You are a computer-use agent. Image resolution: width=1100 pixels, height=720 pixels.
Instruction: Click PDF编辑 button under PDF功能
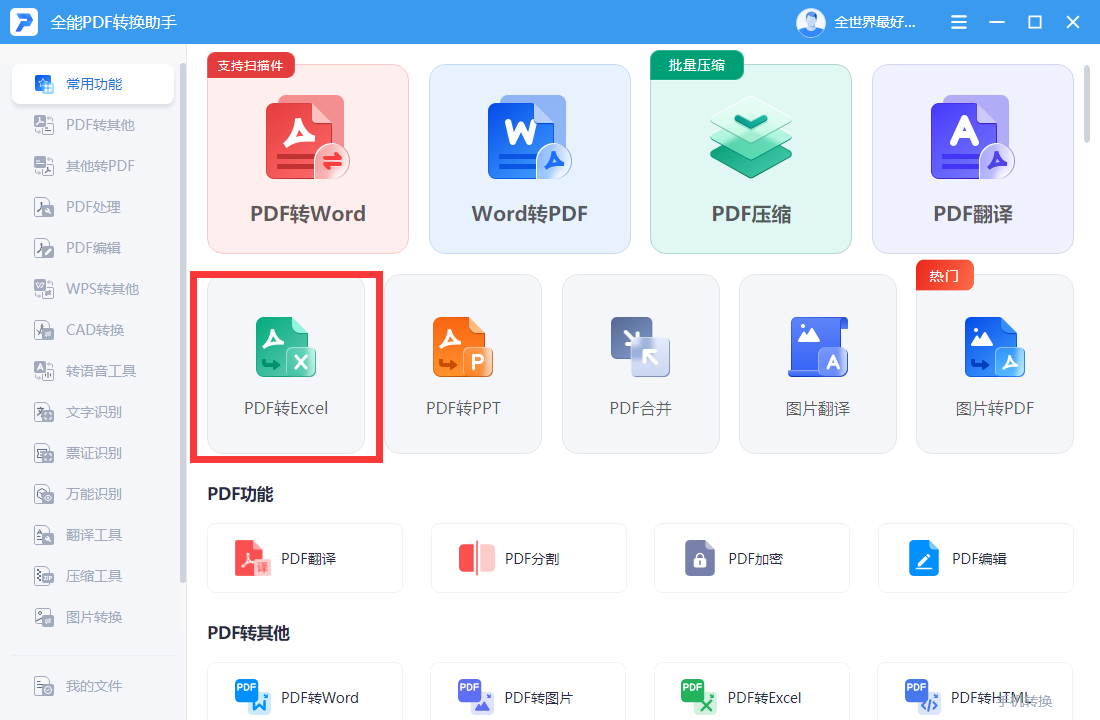coord(976,559)
